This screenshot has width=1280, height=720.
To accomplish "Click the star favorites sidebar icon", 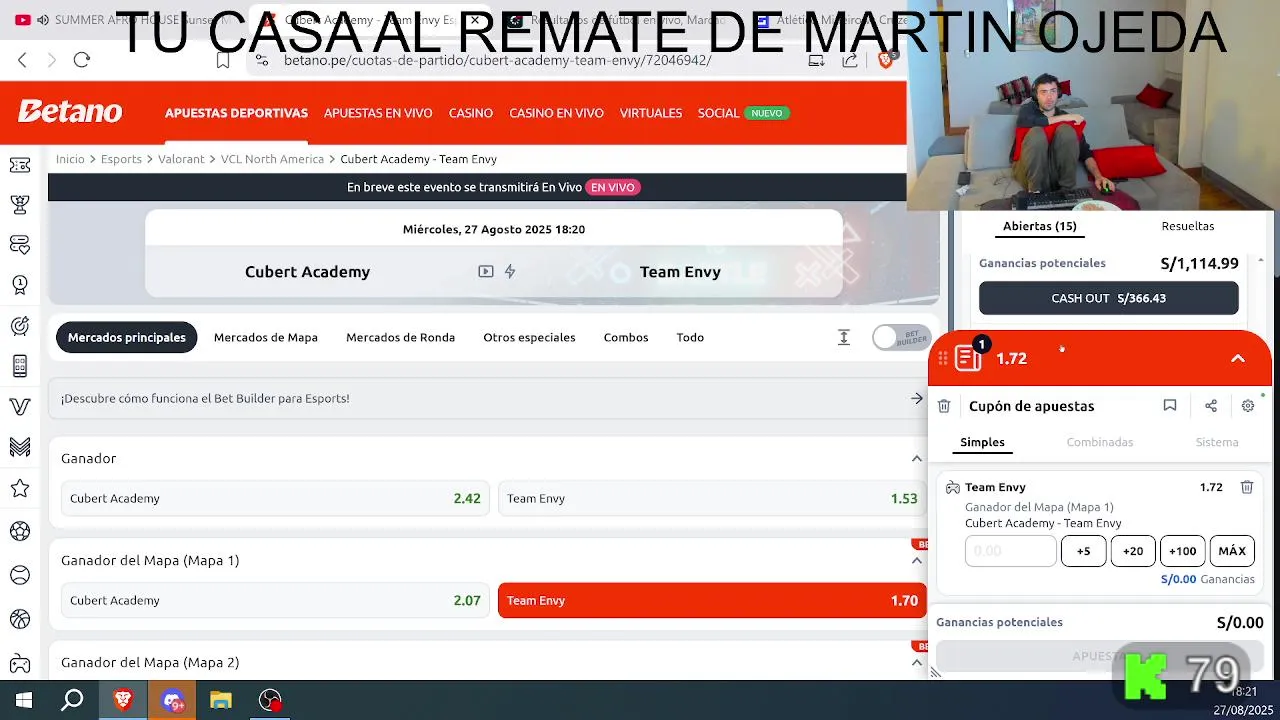I will [20, 488].
